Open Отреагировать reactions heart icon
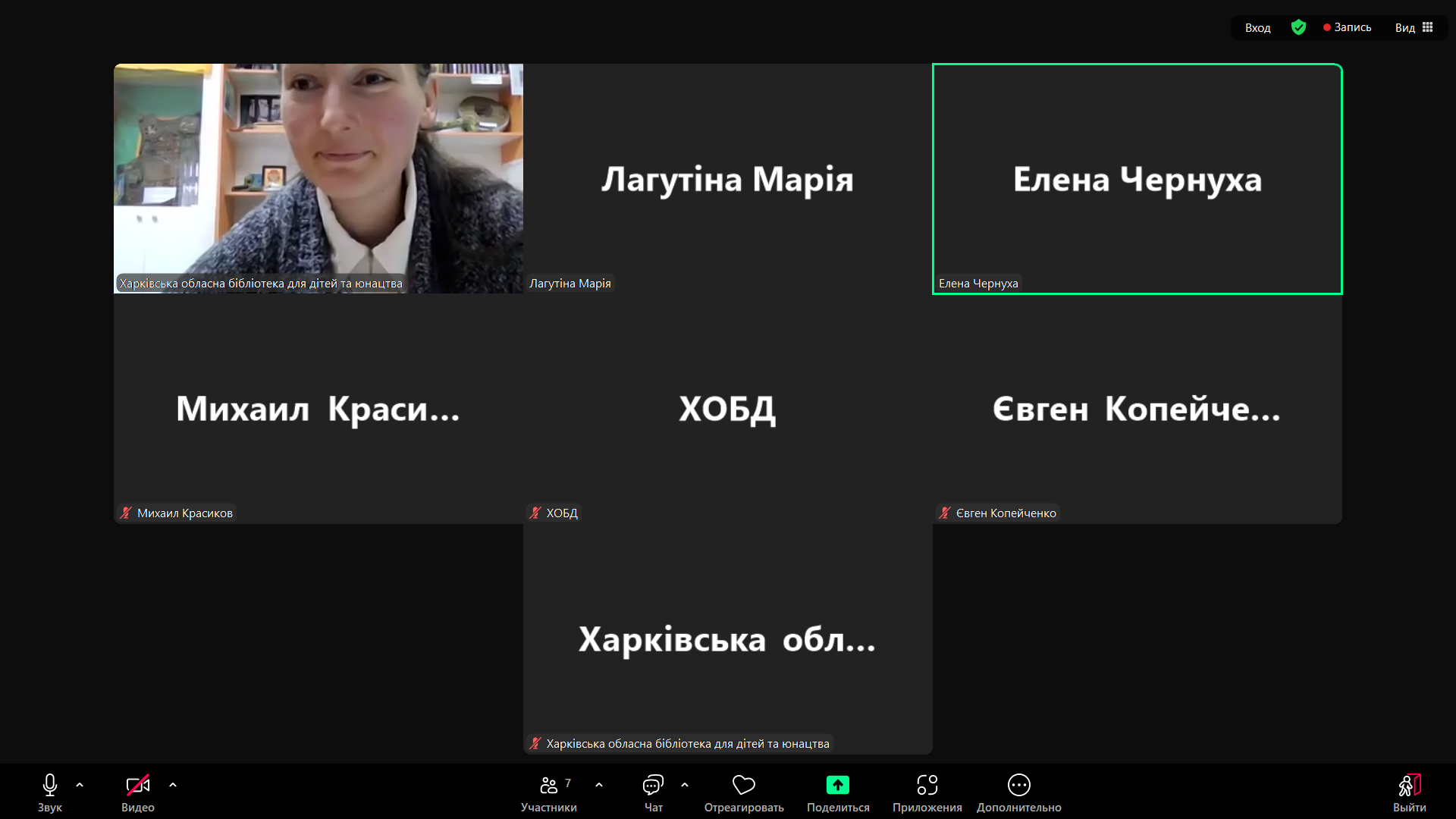1456x819 pixels. click(743, 785)
